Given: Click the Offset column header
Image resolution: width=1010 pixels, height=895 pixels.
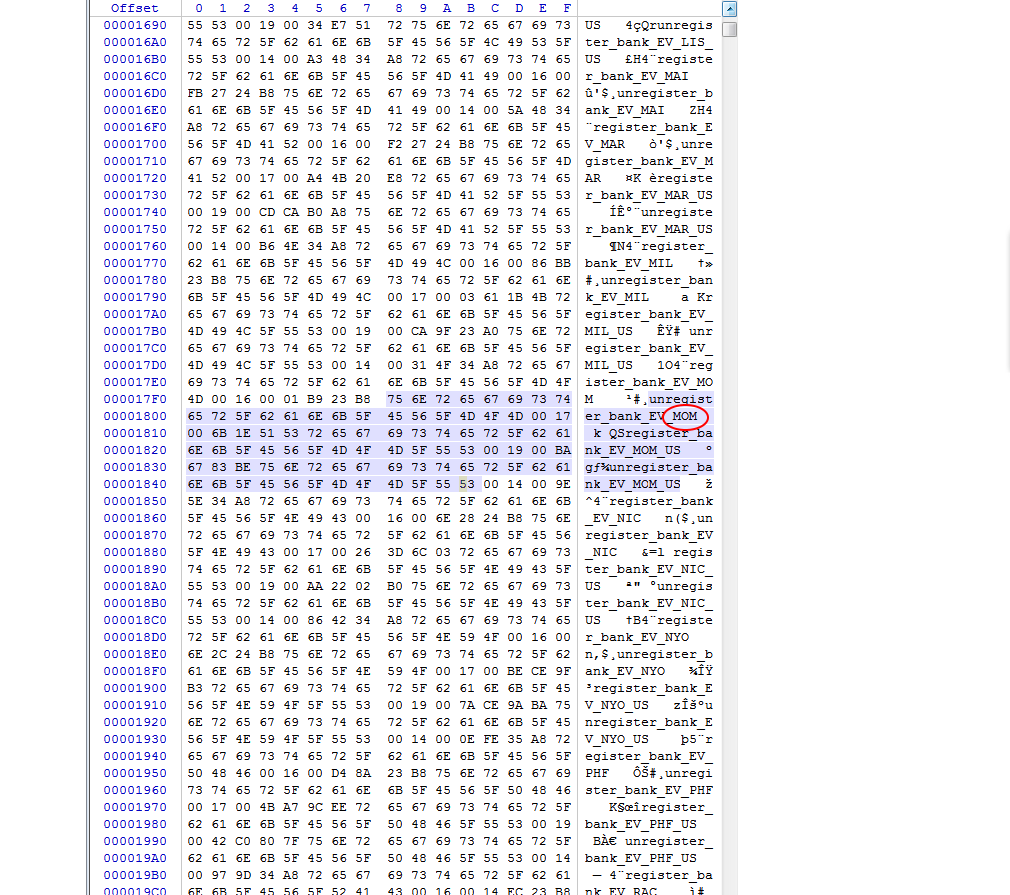Looking at the screenshot, I should tap(135, 8).
